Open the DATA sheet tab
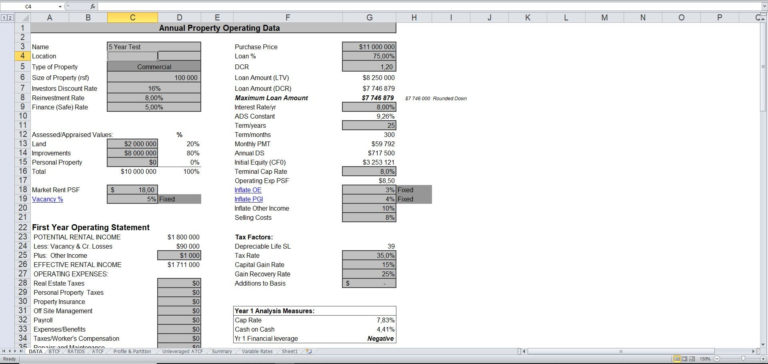768x364 pixels. (35, 351)
